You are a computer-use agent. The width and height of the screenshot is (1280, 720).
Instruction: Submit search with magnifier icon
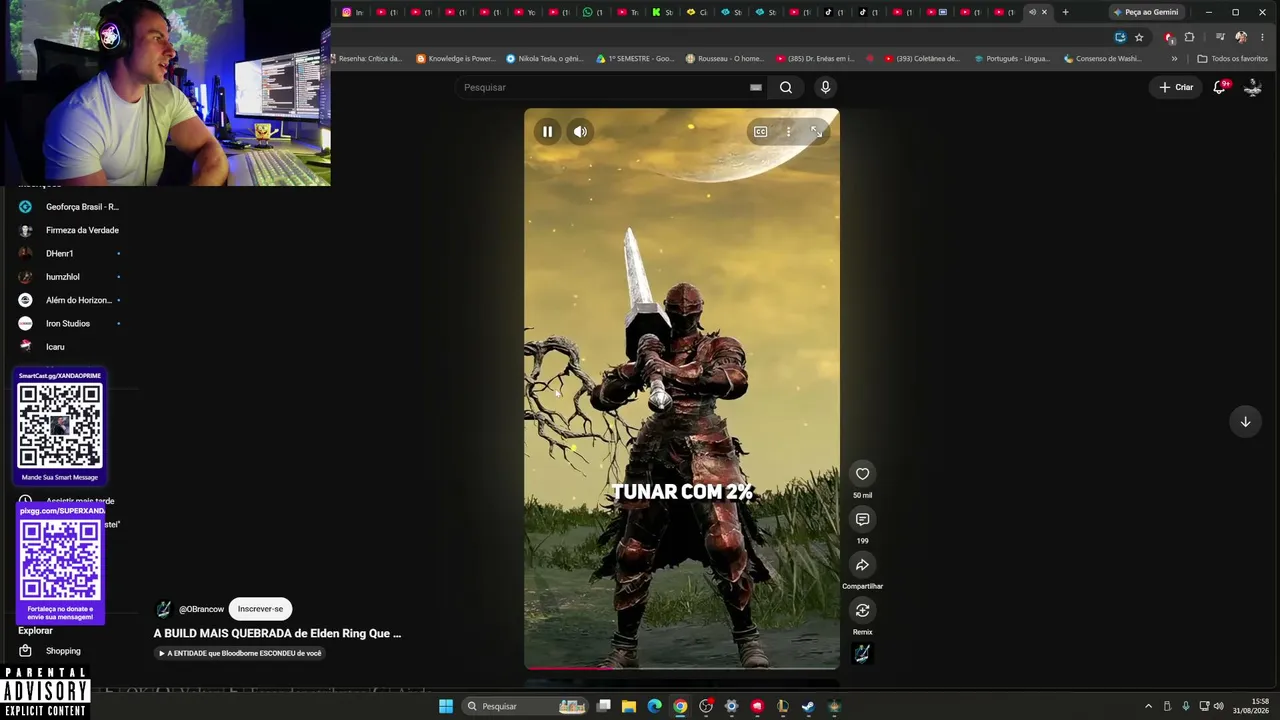(786, 87)
